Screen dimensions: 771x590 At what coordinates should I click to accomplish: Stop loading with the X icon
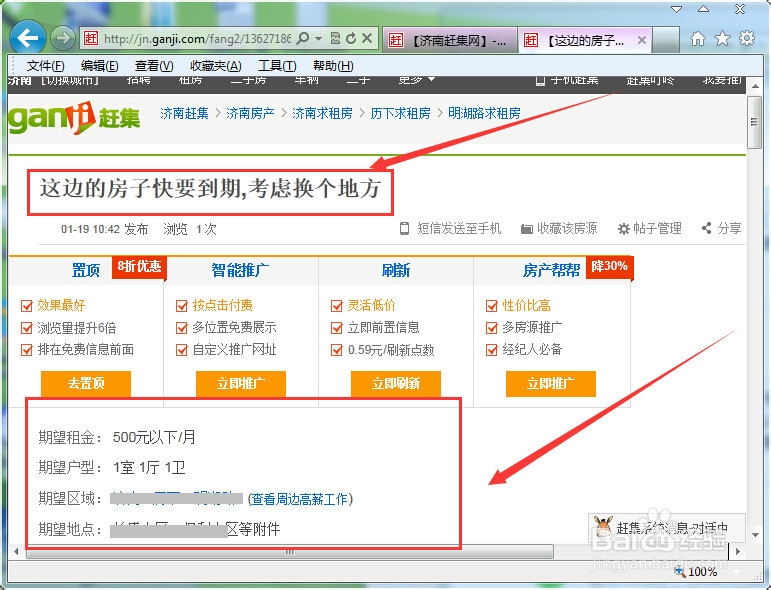tap(367, 38)
